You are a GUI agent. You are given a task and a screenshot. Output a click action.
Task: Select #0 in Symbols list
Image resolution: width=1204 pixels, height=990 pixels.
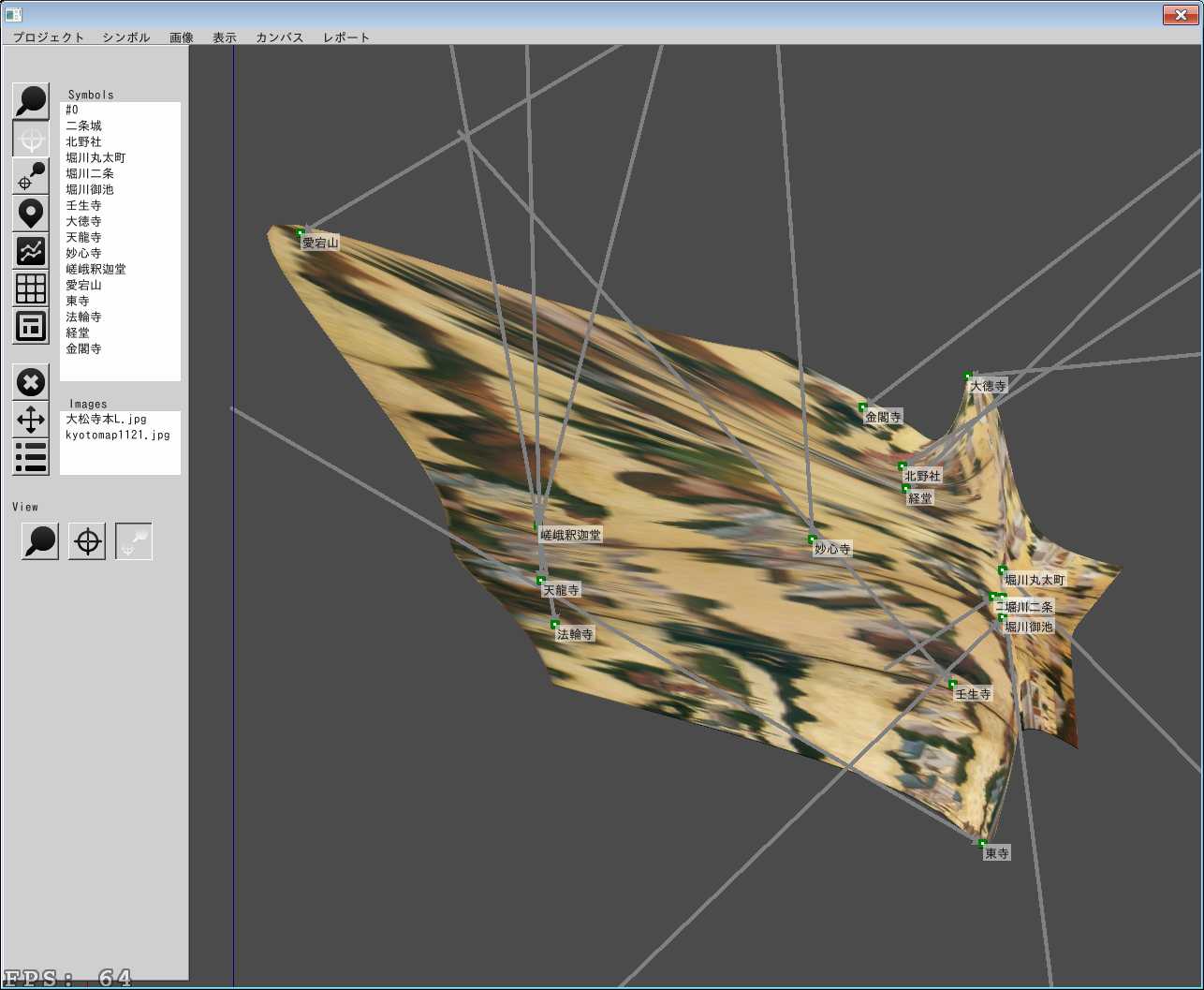point(120,110)
